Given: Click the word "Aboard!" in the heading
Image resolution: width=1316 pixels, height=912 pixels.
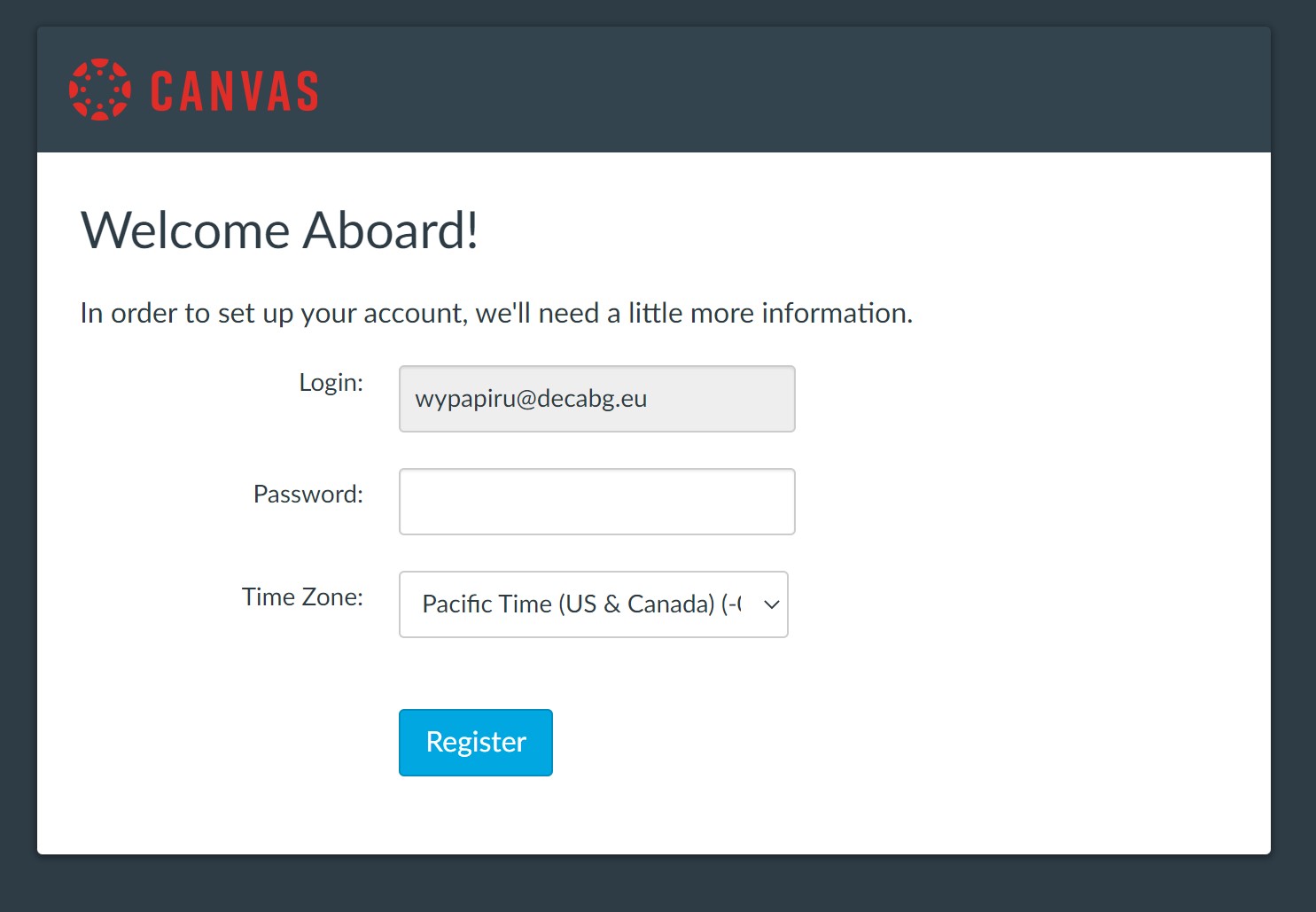Looking at the screenshot, I should [391, 230].
